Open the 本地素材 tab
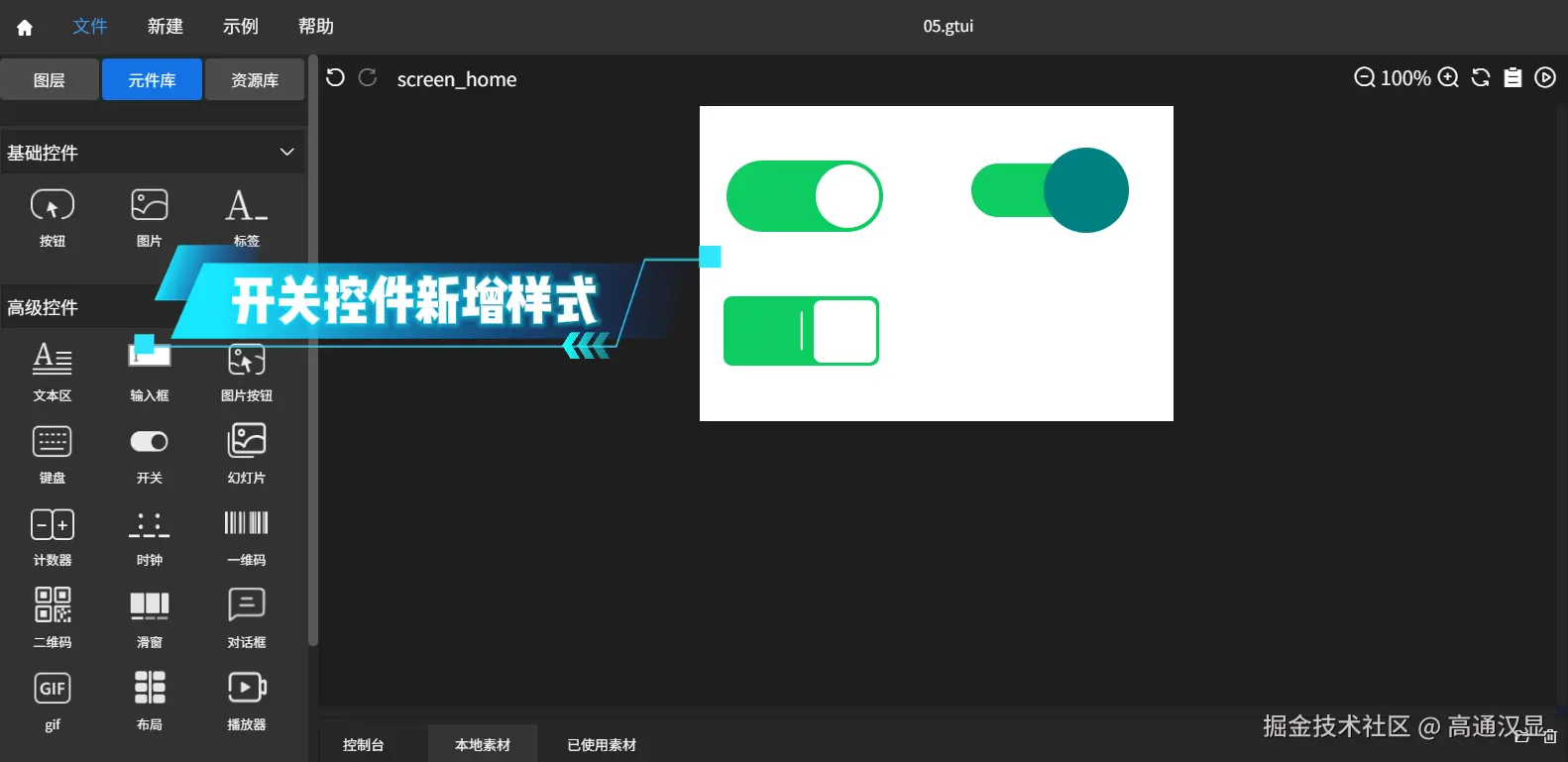The height and width of the screenshot is (762, 1568). coord(483,745)
